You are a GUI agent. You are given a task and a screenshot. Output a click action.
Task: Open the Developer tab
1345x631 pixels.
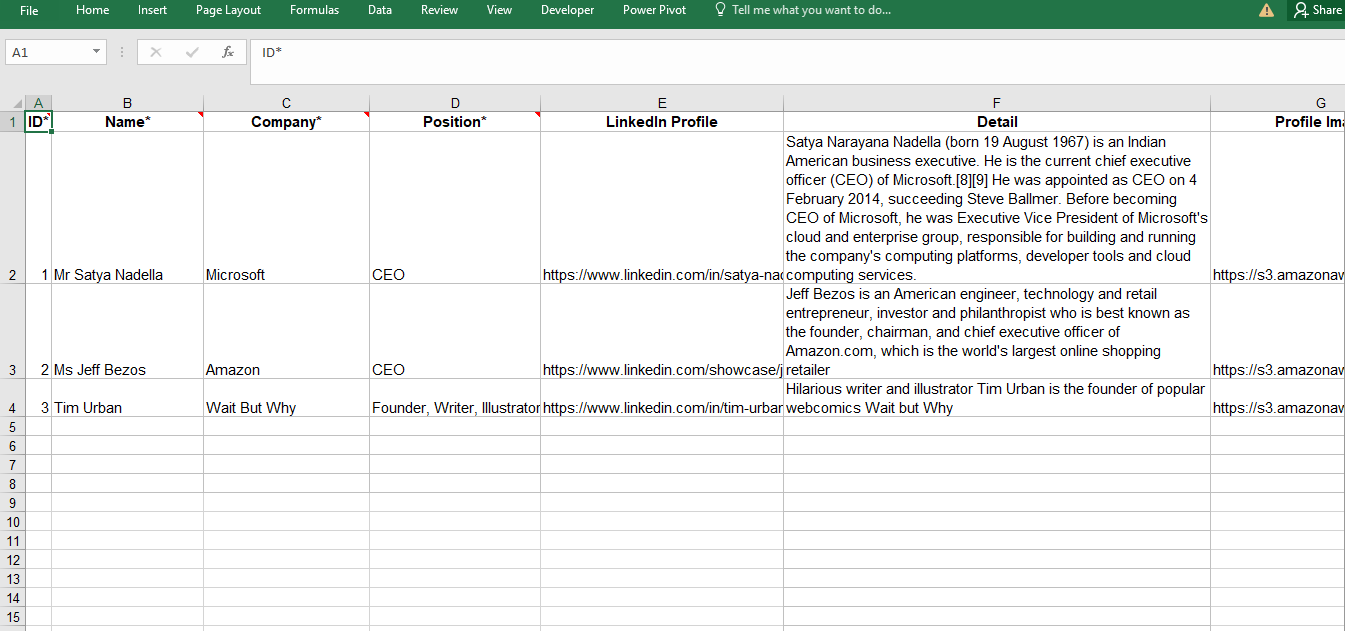567,10
